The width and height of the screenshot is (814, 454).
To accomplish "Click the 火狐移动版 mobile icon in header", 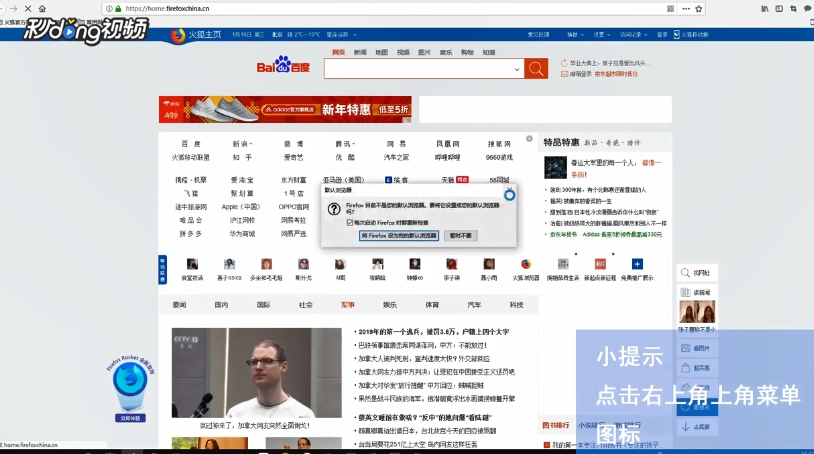I will (676, 35).
